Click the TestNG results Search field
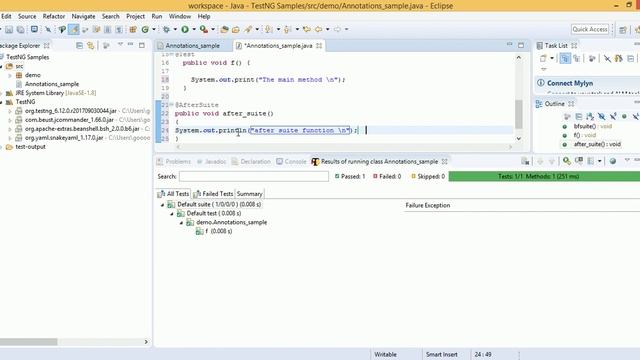 253,176
